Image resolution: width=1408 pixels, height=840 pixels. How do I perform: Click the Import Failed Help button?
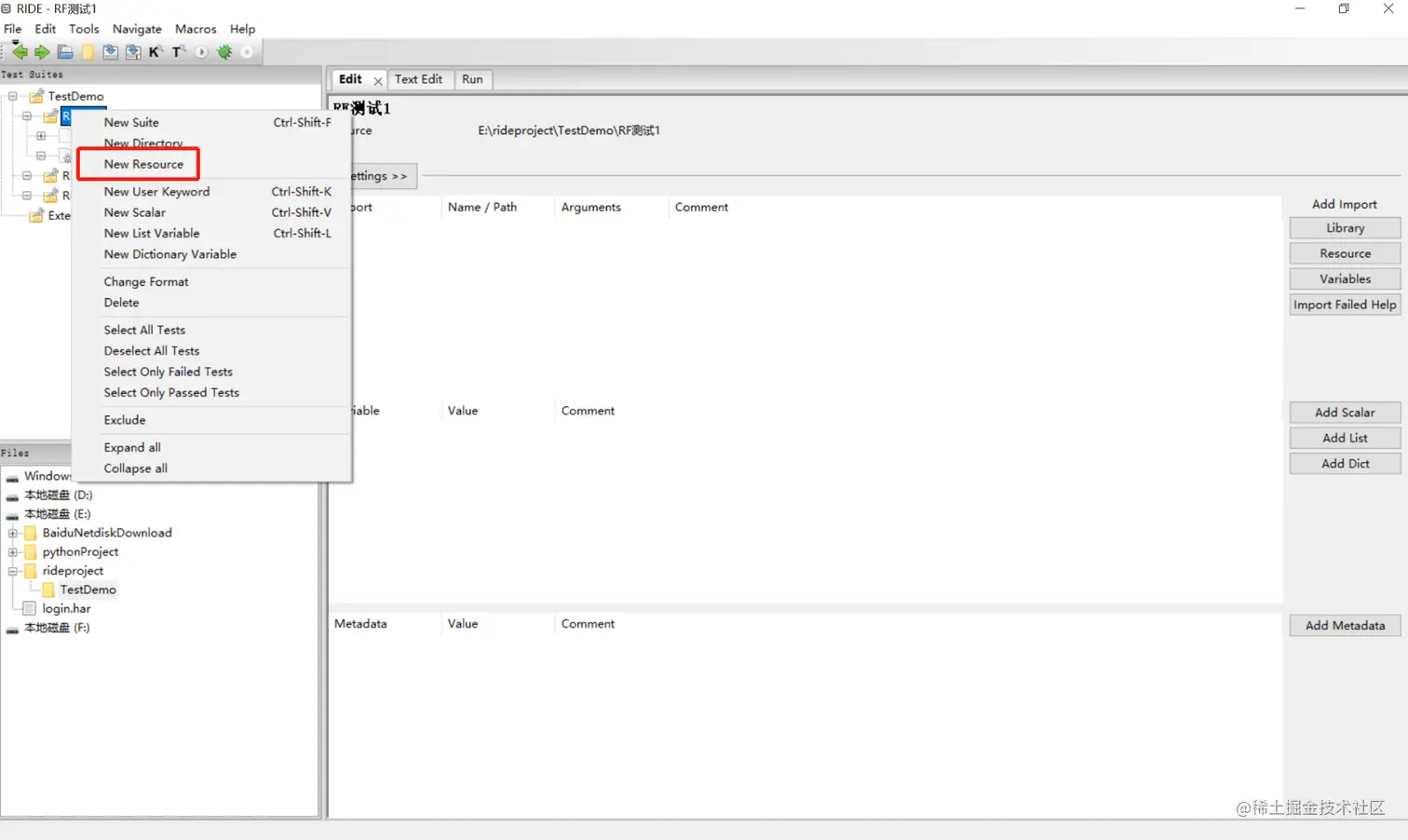tap(1345, 305)
